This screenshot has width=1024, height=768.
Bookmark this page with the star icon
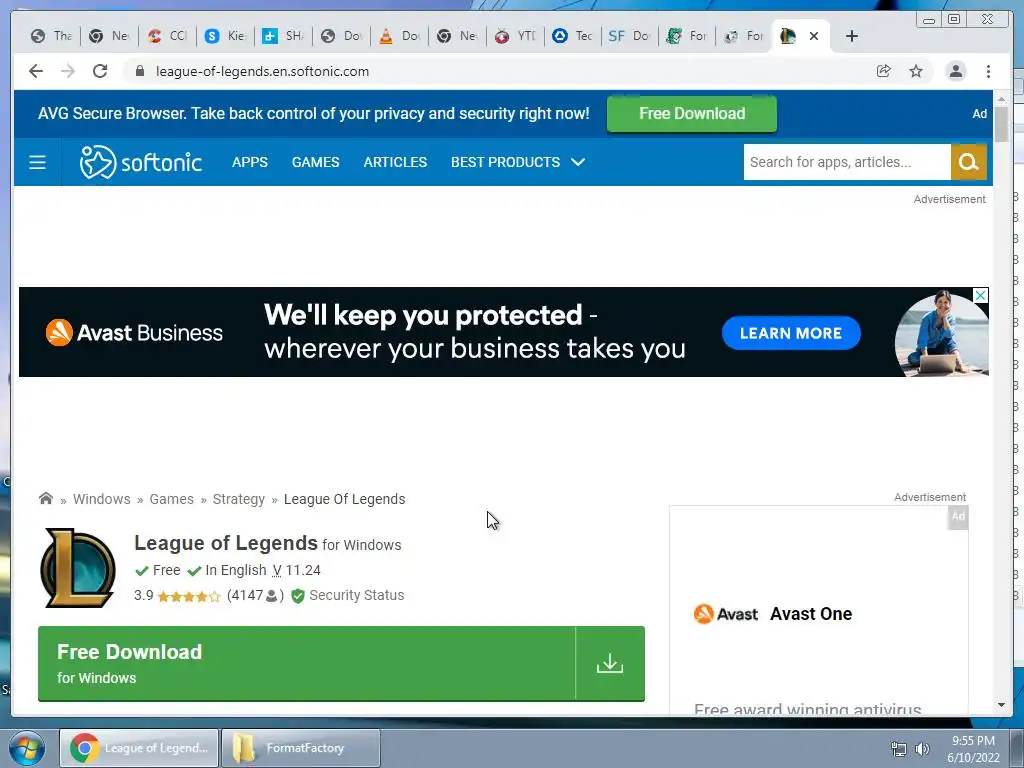916,71
